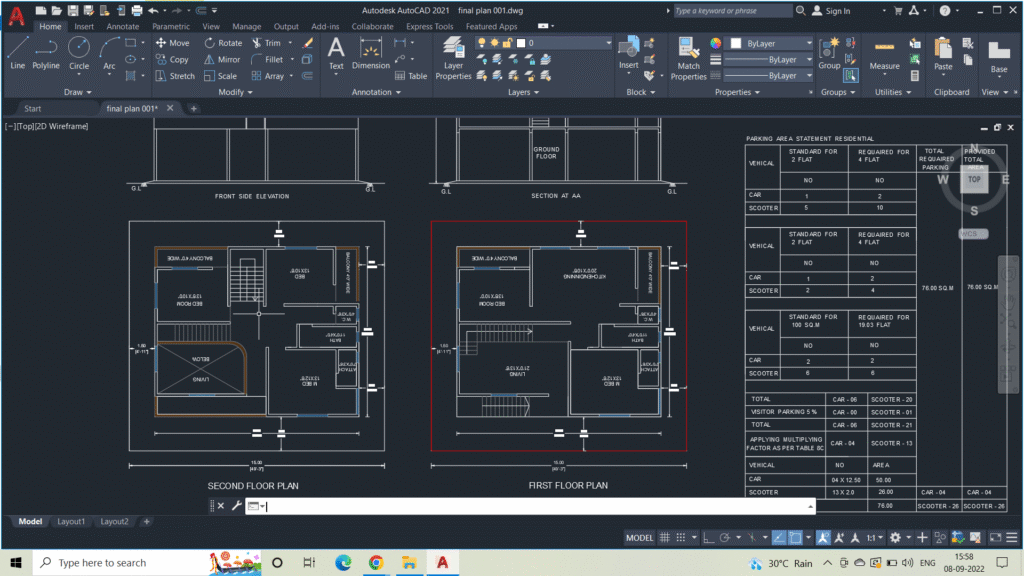
Task: Switch to the Insert ribbon tab
Action: (x=84, y=27)
